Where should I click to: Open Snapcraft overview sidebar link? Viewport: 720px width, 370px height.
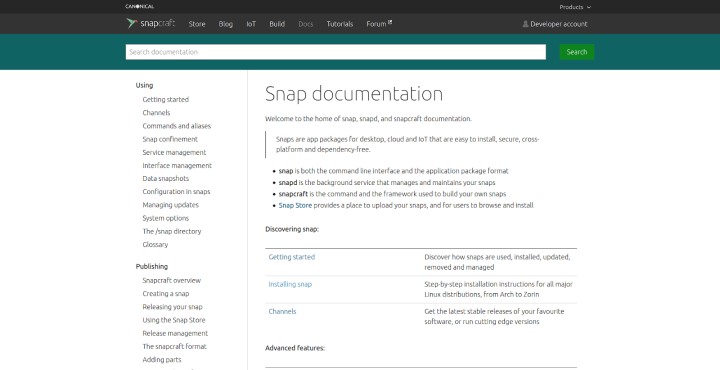coord(171,280)
